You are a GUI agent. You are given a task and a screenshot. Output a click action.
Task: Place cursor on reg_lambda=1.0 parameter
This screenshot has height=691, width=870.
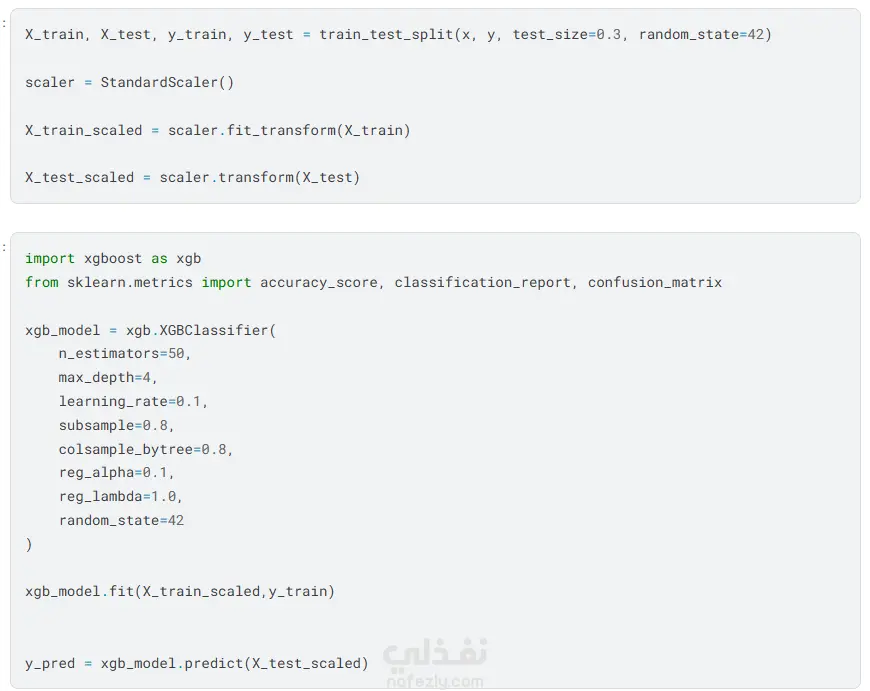coord(120,496)
